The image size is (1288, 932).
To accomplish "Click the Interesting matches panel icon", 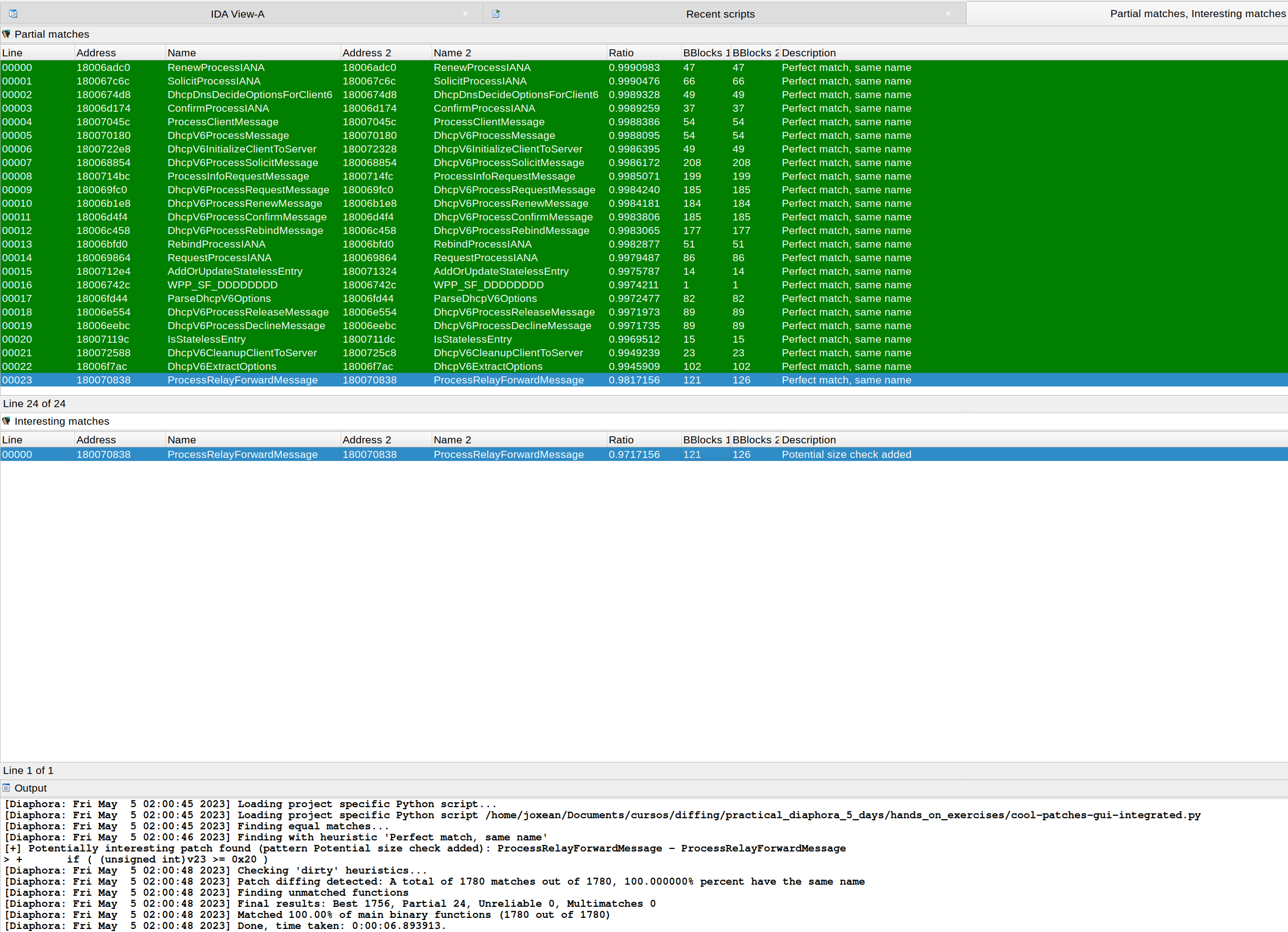I will click(6, 421).
